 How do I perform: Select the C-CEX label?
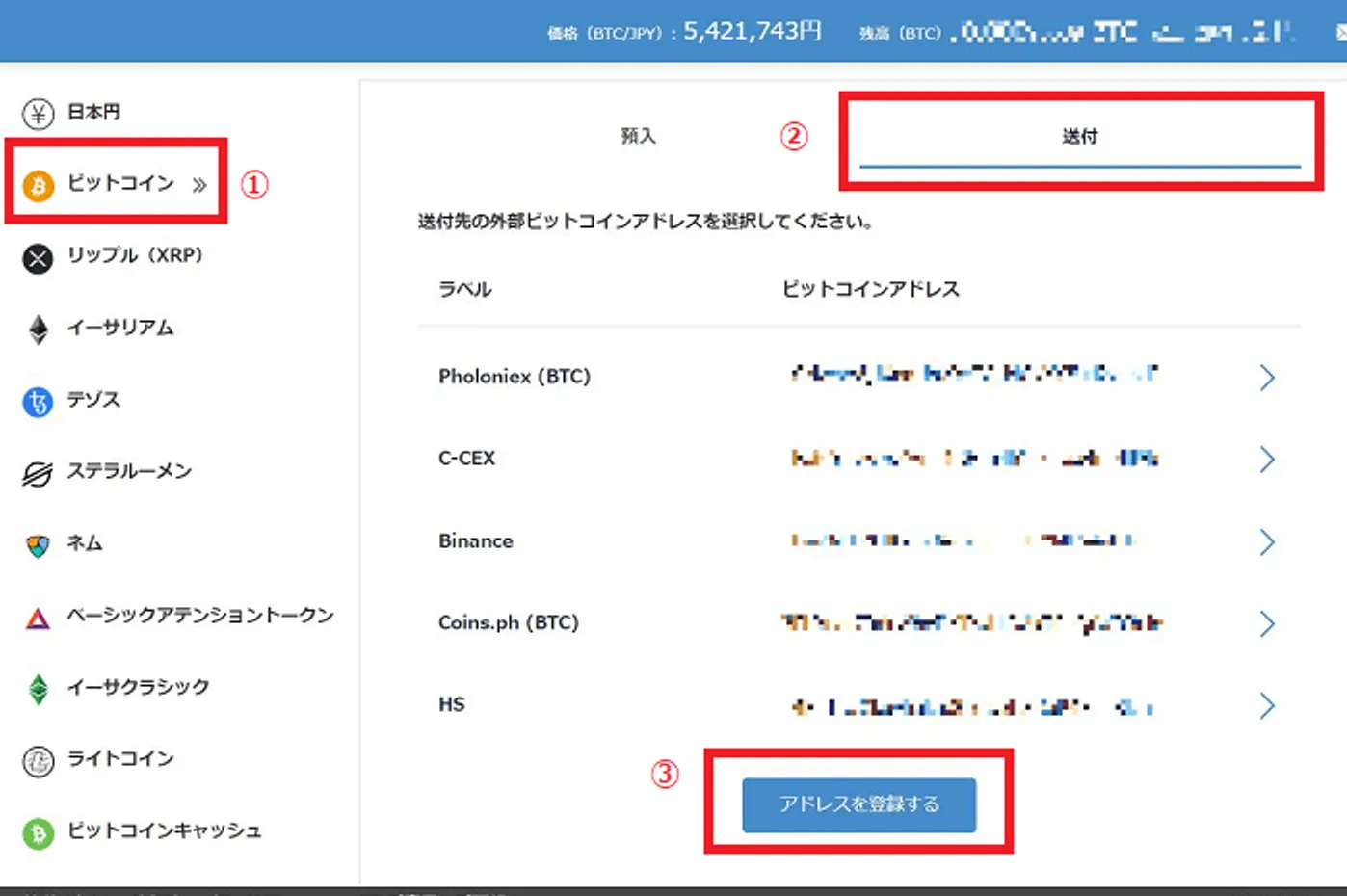coord(466,458)
